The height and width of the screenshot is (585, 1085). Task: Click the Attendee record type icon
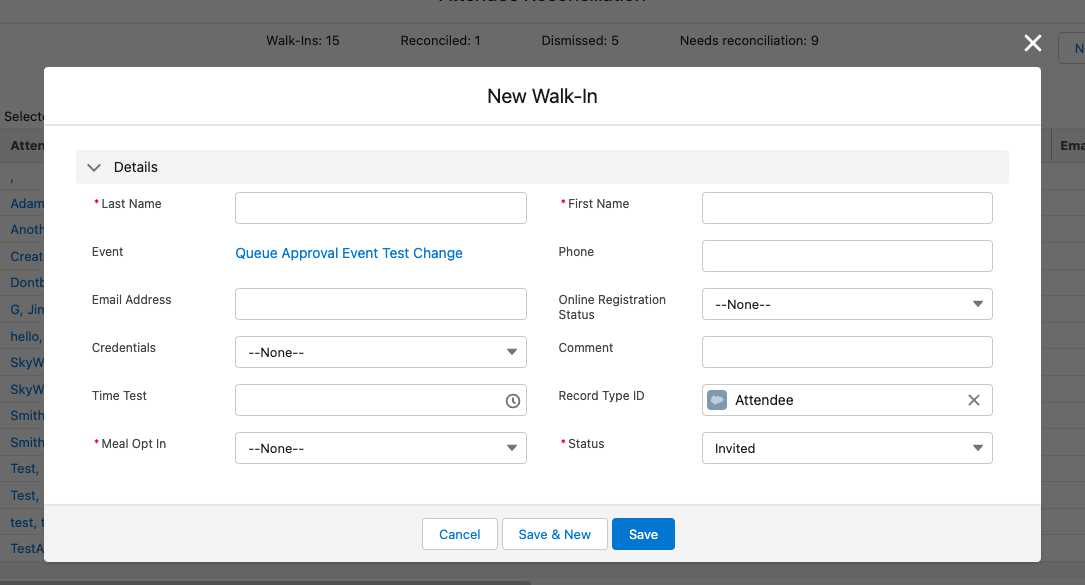coord(717,400)
